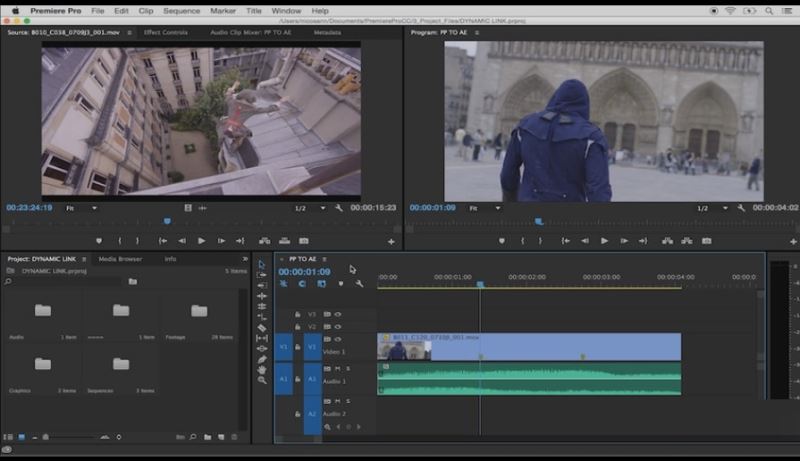Click Overwrite button in Source monitor
800x461 pixels.
click(284, 241)
